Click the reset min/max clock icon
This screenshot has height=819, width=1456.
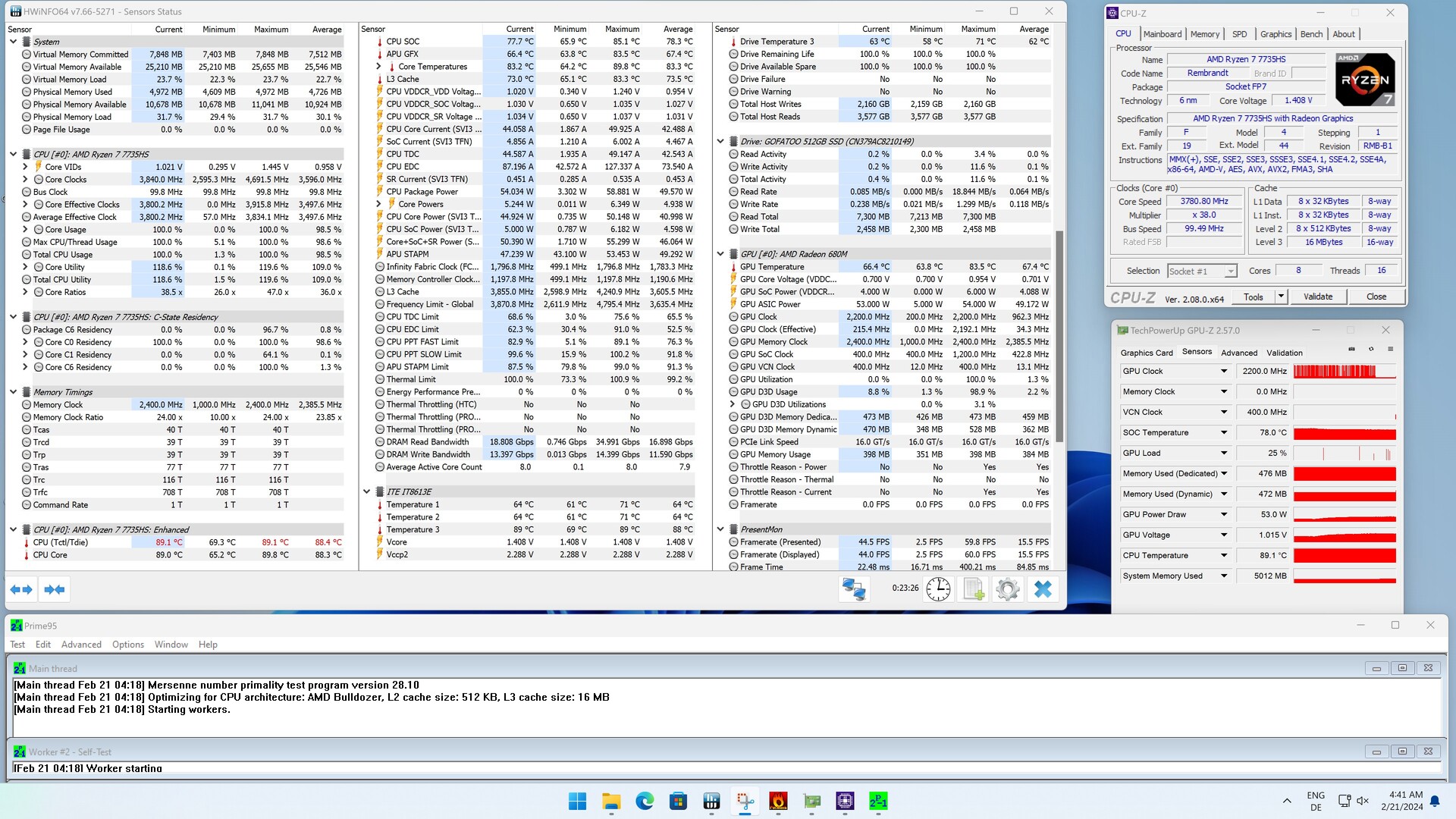point(938,589)
